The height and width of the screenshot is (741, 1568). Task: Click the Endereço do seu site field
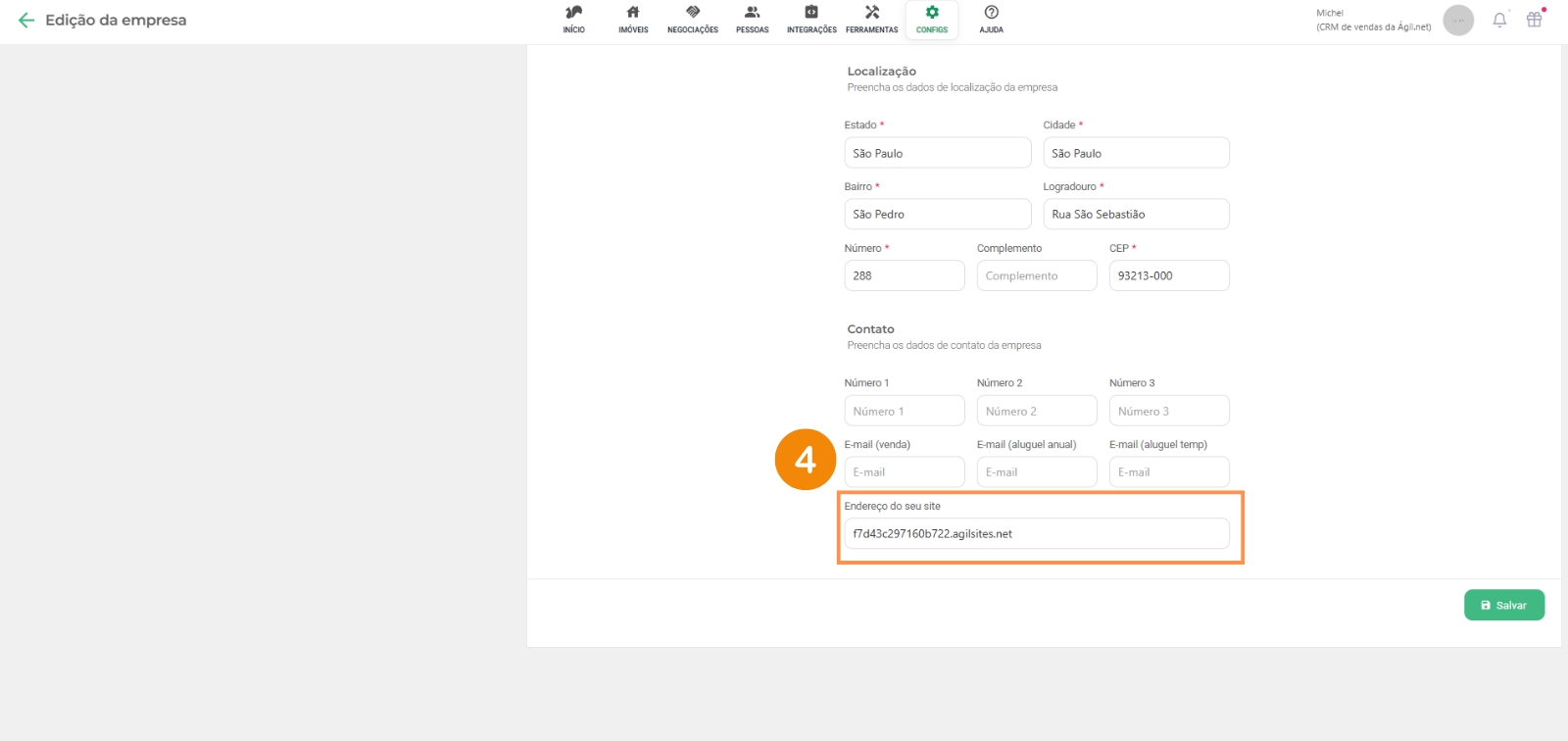click(1036, 534)
